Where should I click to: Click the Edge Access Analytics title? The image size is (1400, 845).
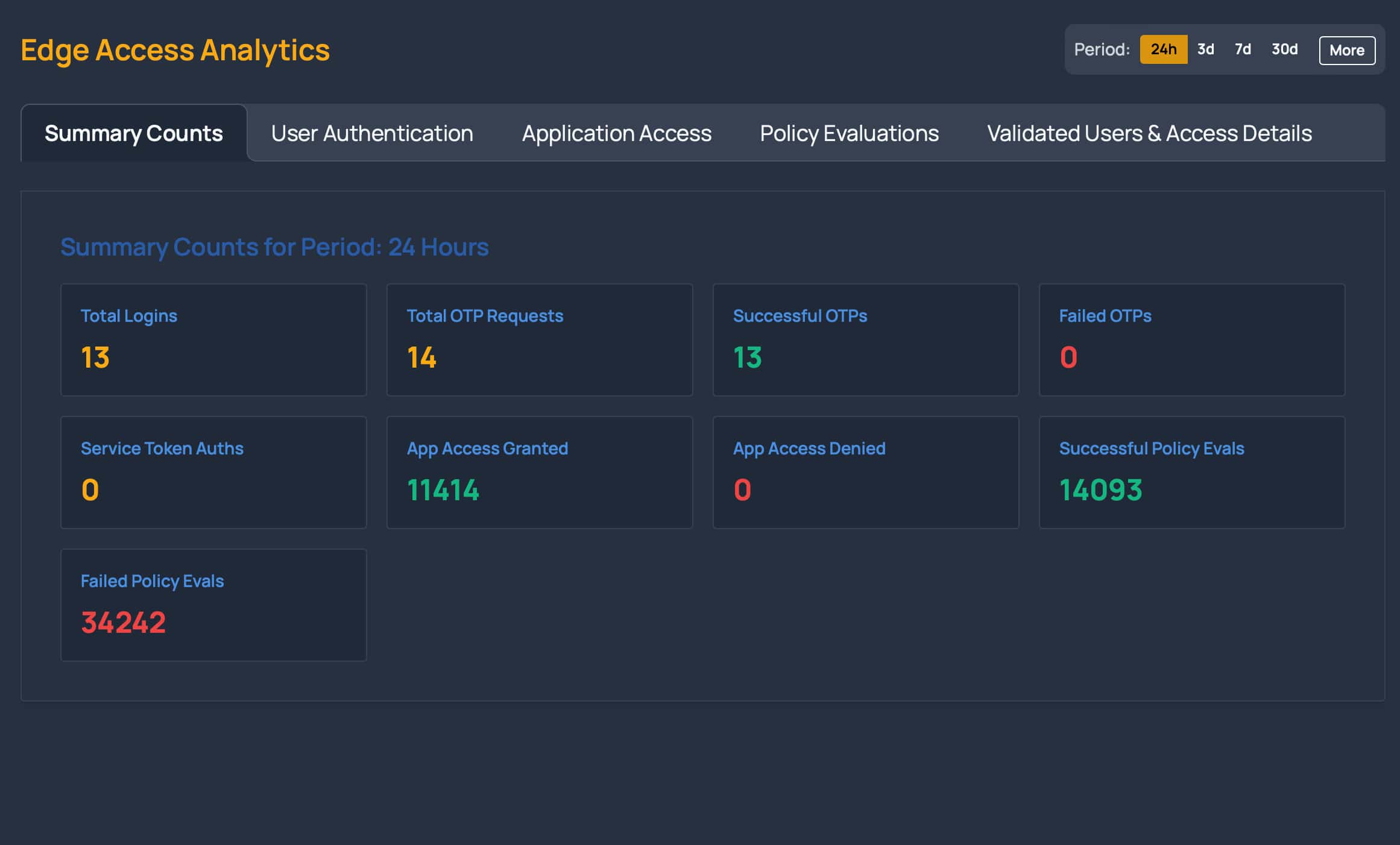[175, 50]
